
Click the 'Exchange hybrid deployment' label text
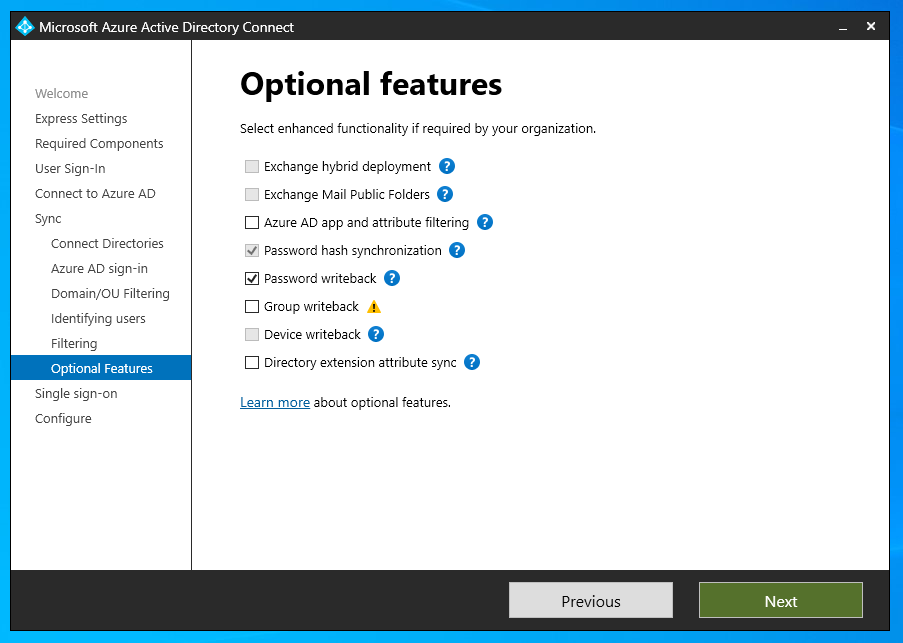[x=347, y=166]
